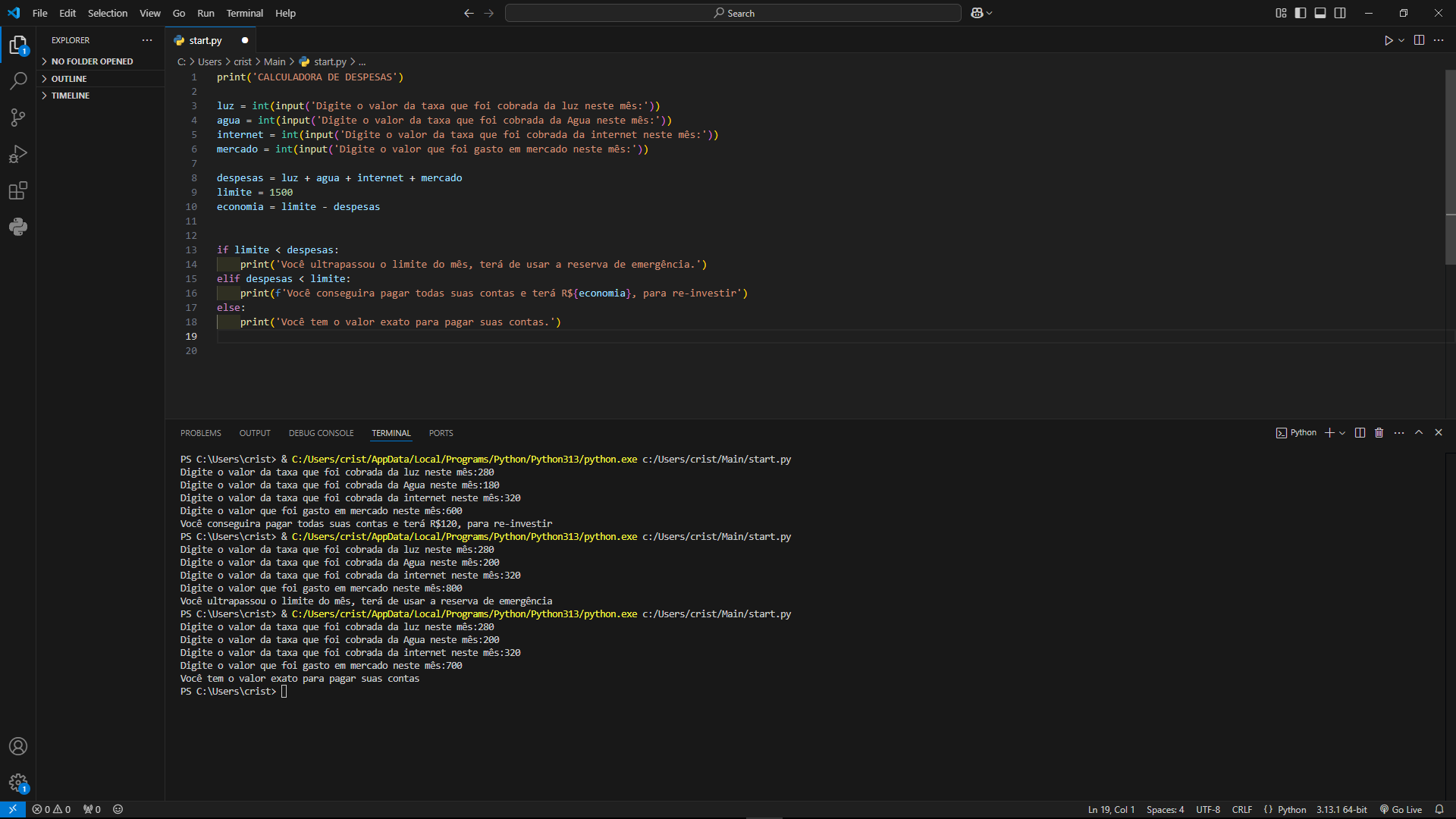Click the Main breadcrumb segment
Viewport: 1456px width, 819px height.
275,61
